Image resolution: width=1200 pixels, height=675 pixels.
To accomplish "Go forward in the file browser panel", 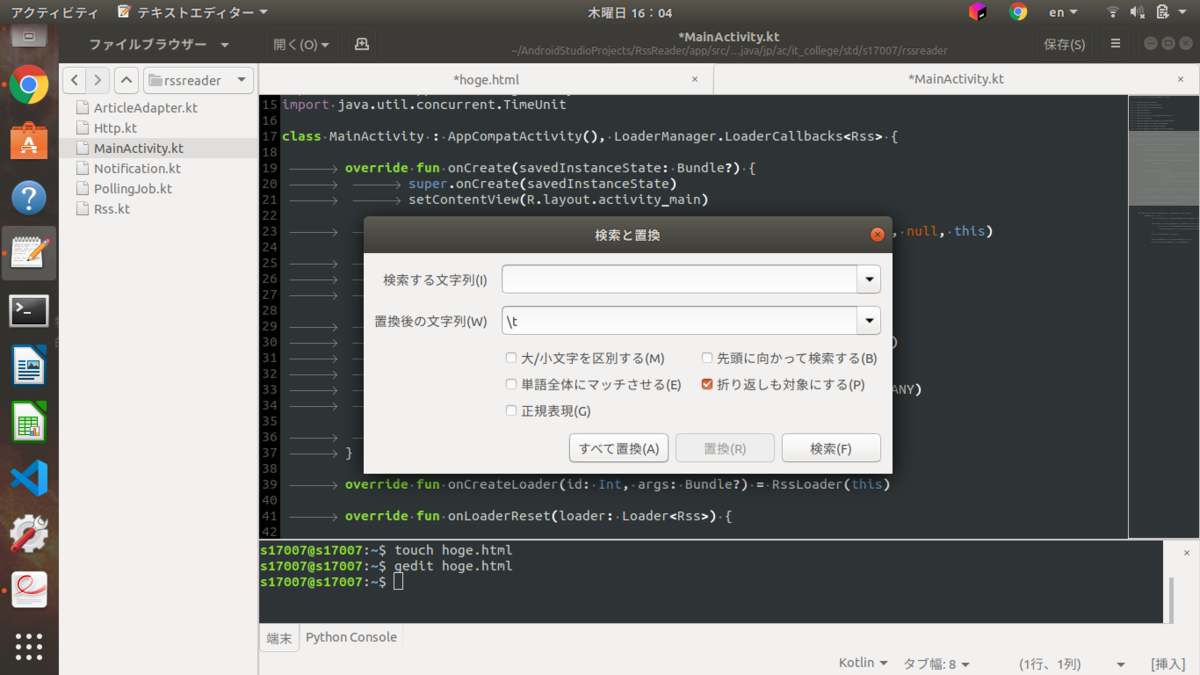I will 98,80.
